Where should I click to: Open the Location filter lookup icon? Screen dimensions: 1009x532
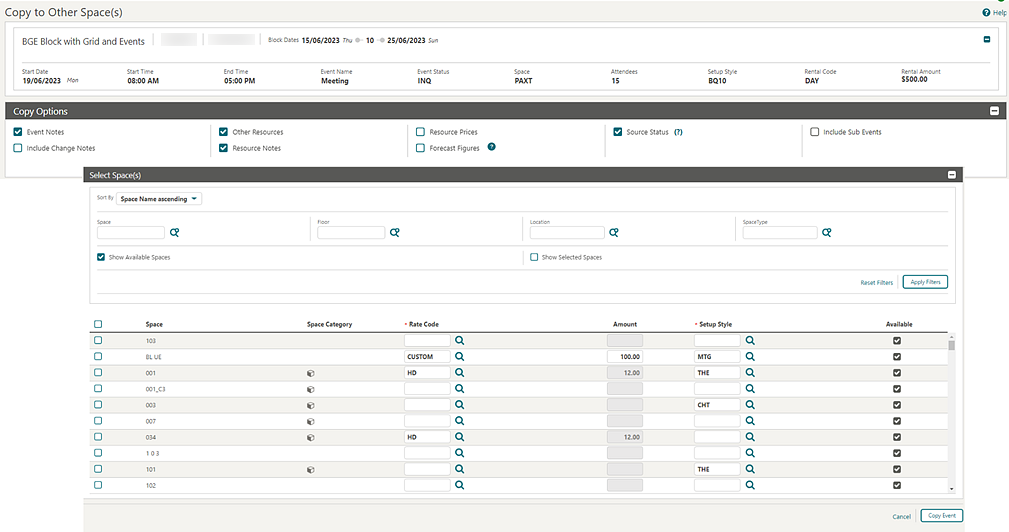point(614,233)
